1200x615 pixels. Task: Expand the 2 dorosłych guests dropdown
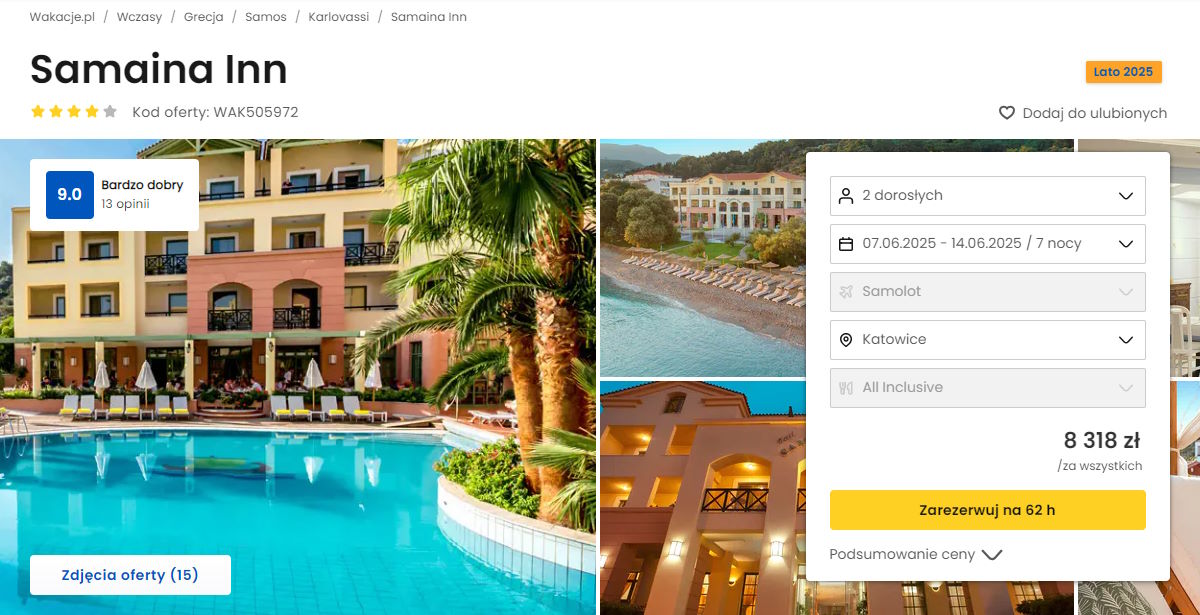pos(988,196)
